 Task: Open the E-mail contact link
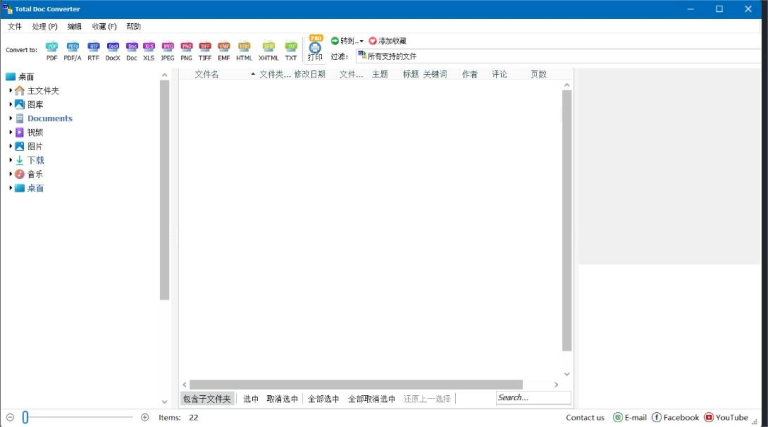click(630, 417)
